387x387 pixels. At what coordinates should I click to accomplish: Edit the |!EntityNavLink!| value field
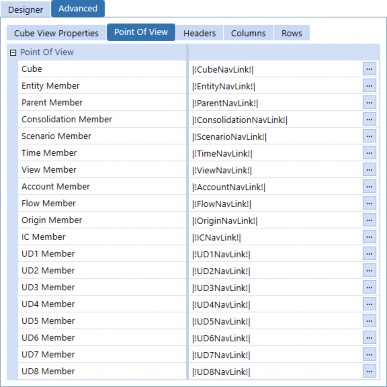click(276, 86)
